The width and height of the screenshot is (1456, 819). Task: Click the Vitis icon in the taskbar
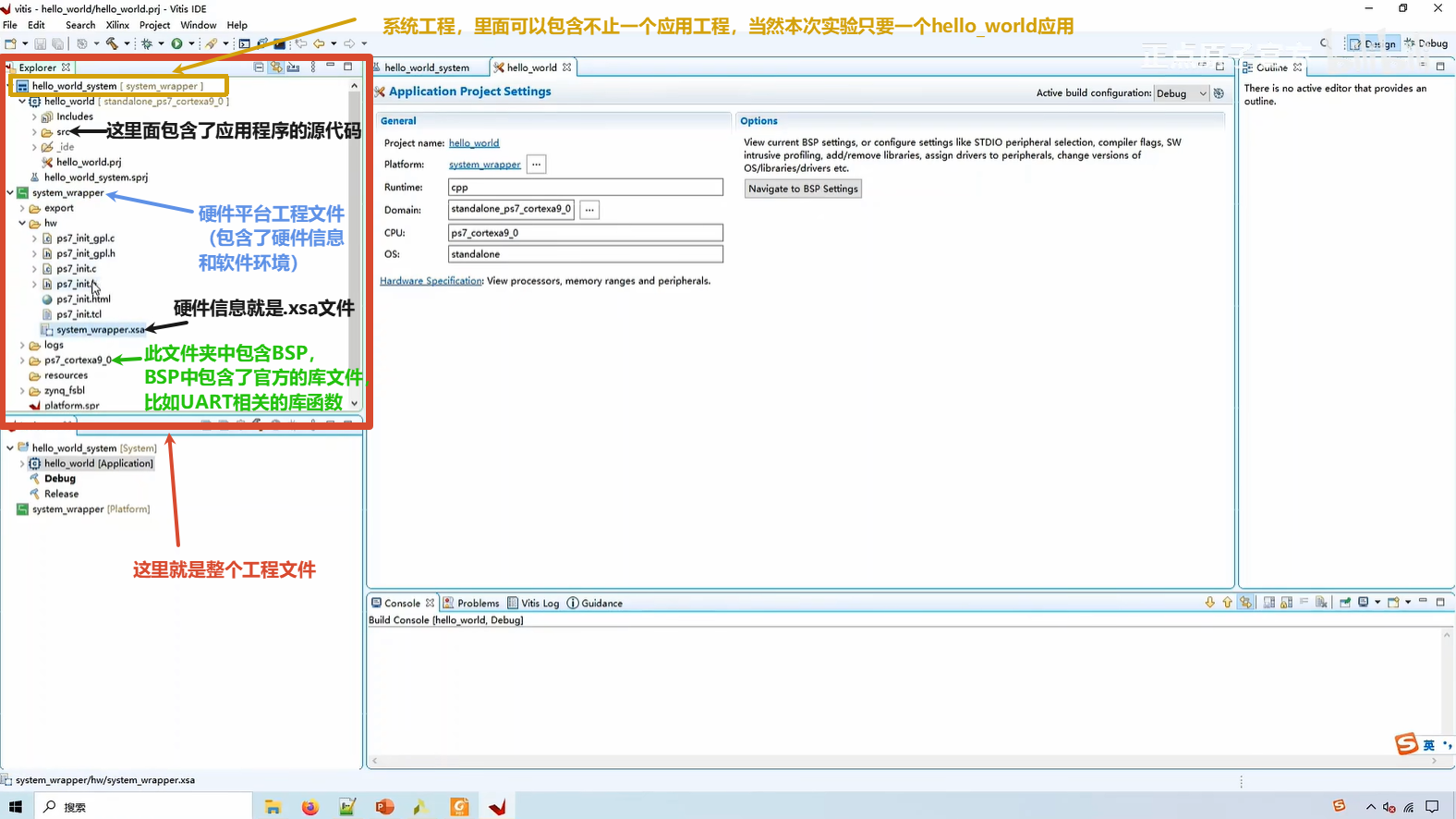point(497,807)
